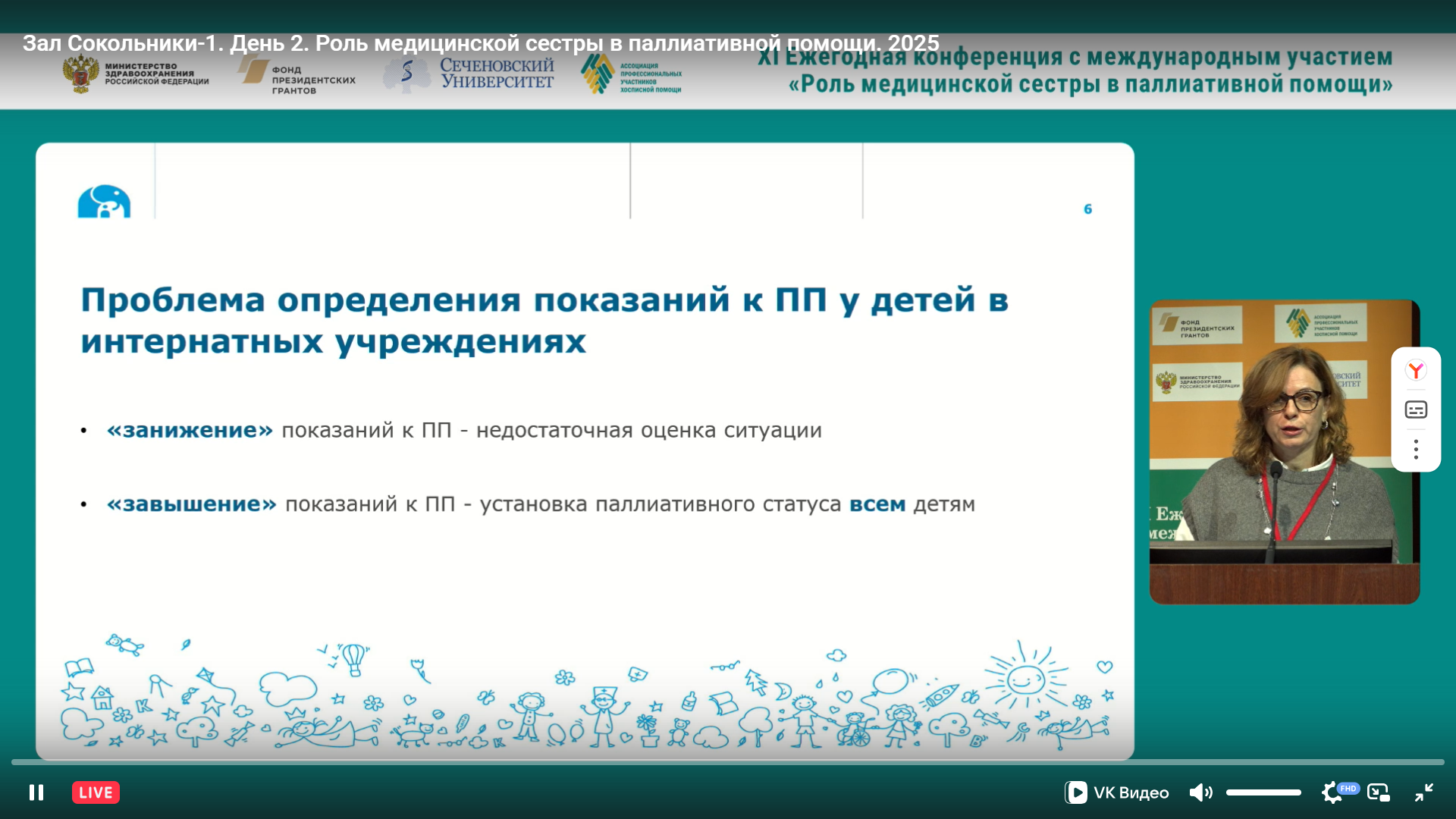
Task: Click the speaker camera thumbnail
Action: click(1284, 452)
